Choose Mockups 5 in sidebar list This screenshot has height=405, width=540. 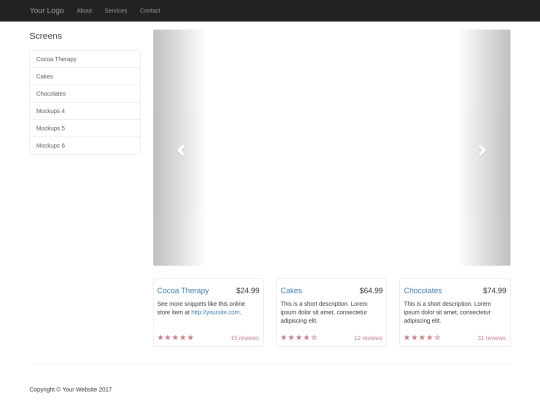click(x=85, y=128)
